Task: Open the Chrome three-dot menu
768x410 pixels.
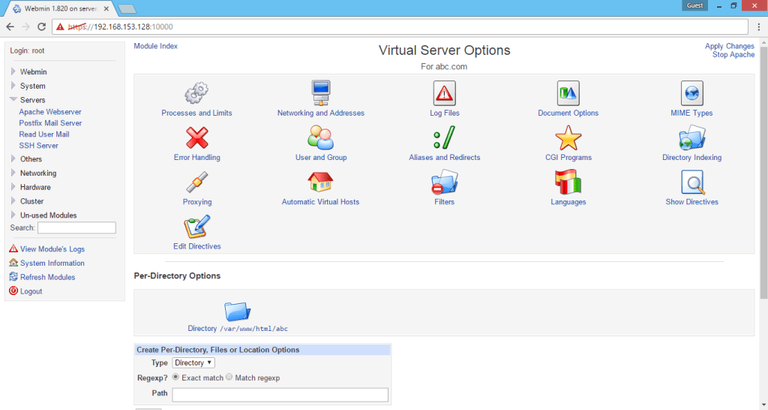Action: point(759,27)
